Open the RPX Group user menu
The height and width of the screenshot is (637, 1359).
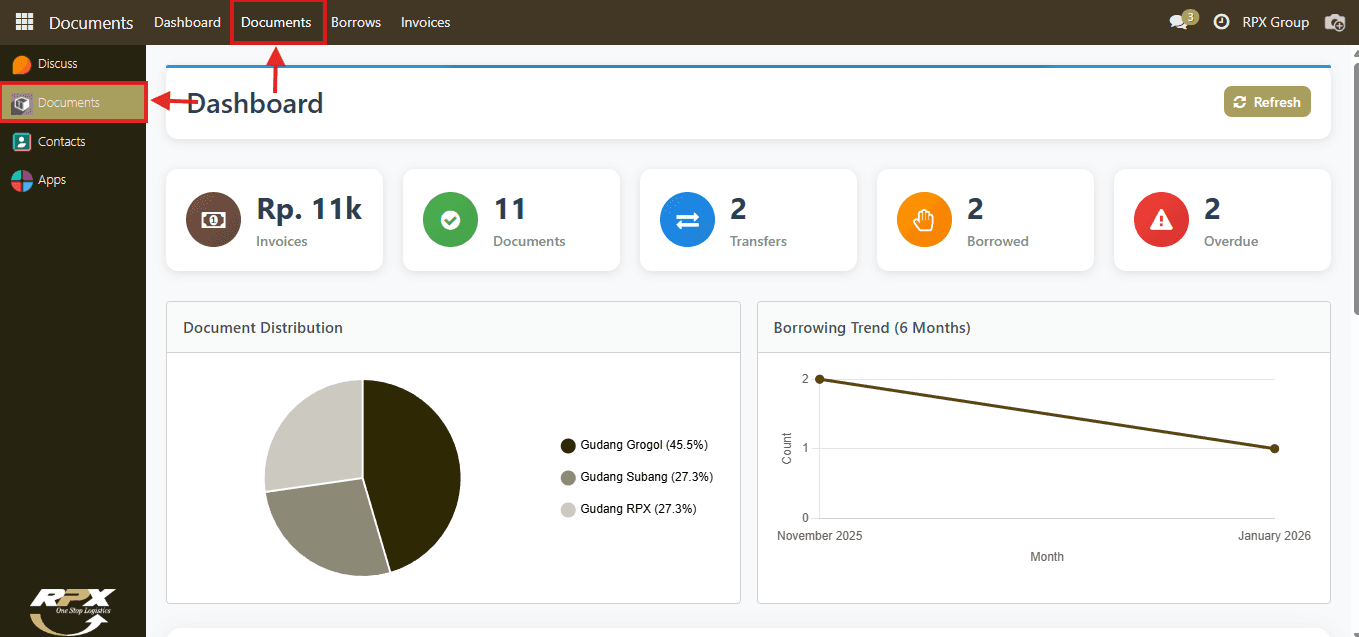[x=1275, y=22]
